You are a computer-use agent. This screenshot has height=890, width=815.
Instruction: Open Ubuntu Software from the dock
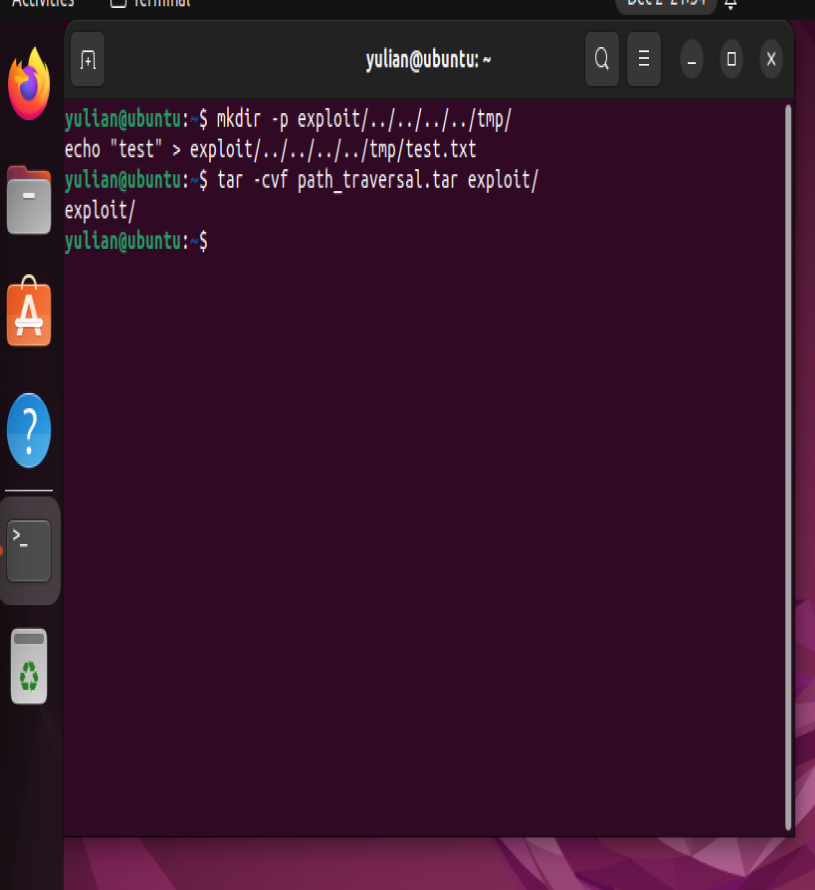pyautogui.click(x=29, y=313)
